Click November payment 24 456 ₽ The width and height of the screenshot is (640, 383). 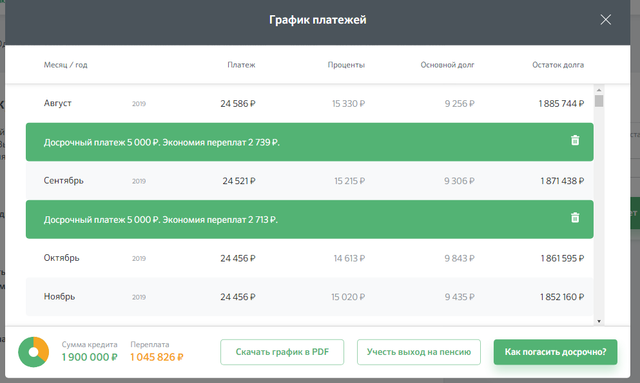tap(238, 297)
